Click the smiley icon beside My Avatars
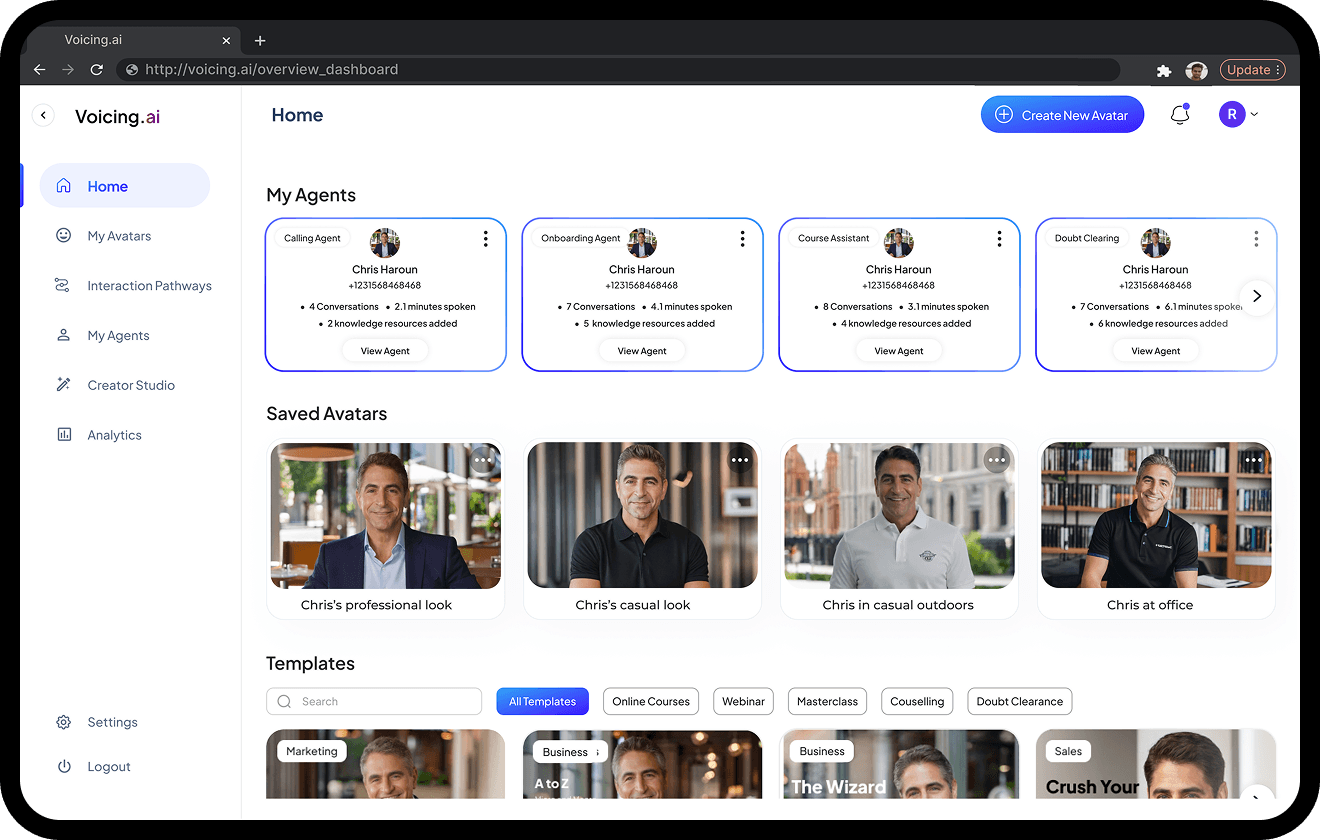The width and height of the screenshot is (1320, 840). tap(64, 236)
